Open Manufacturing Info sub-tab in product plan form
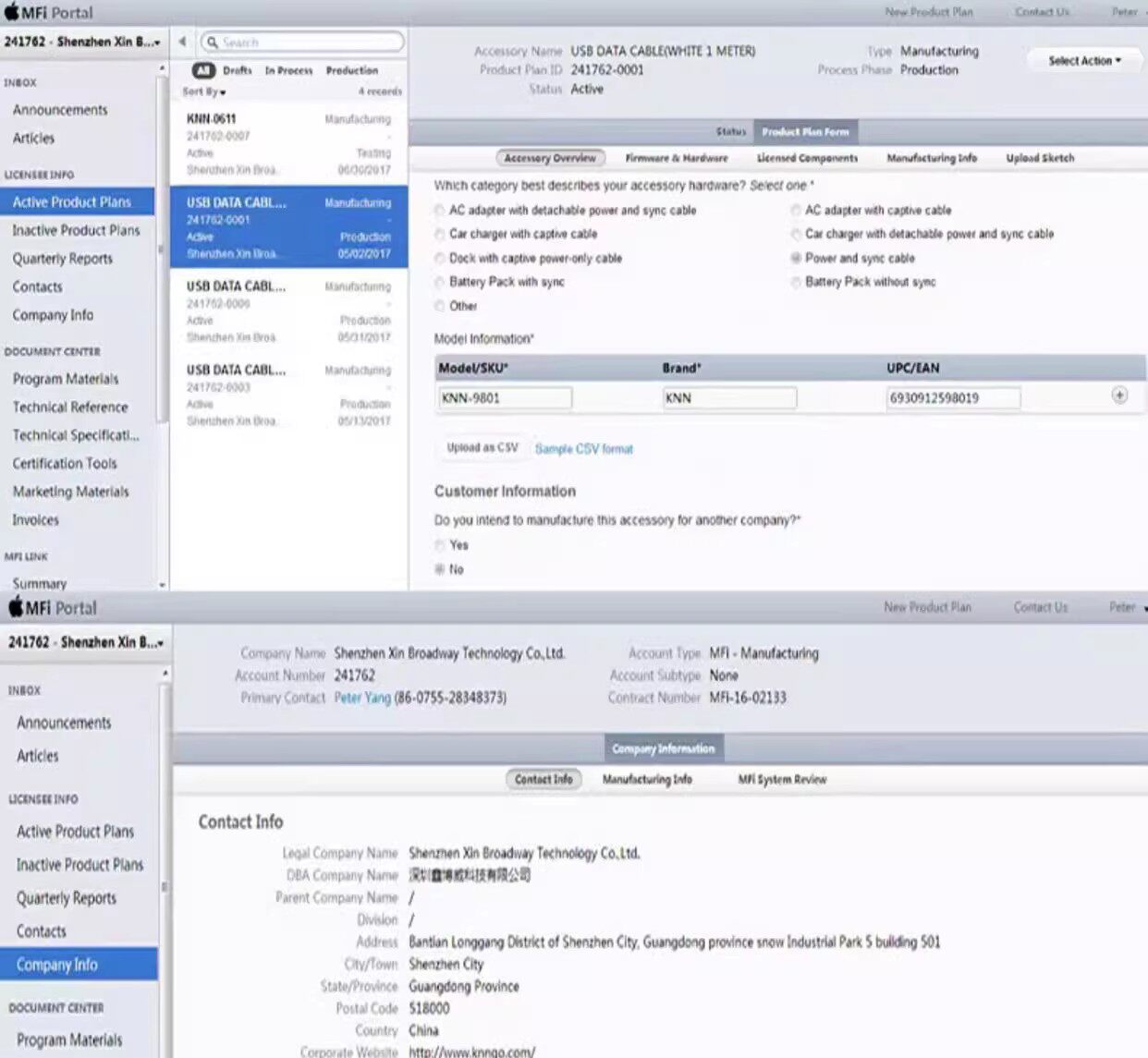Screen dimensions: 1148x1058 (932, 158)
